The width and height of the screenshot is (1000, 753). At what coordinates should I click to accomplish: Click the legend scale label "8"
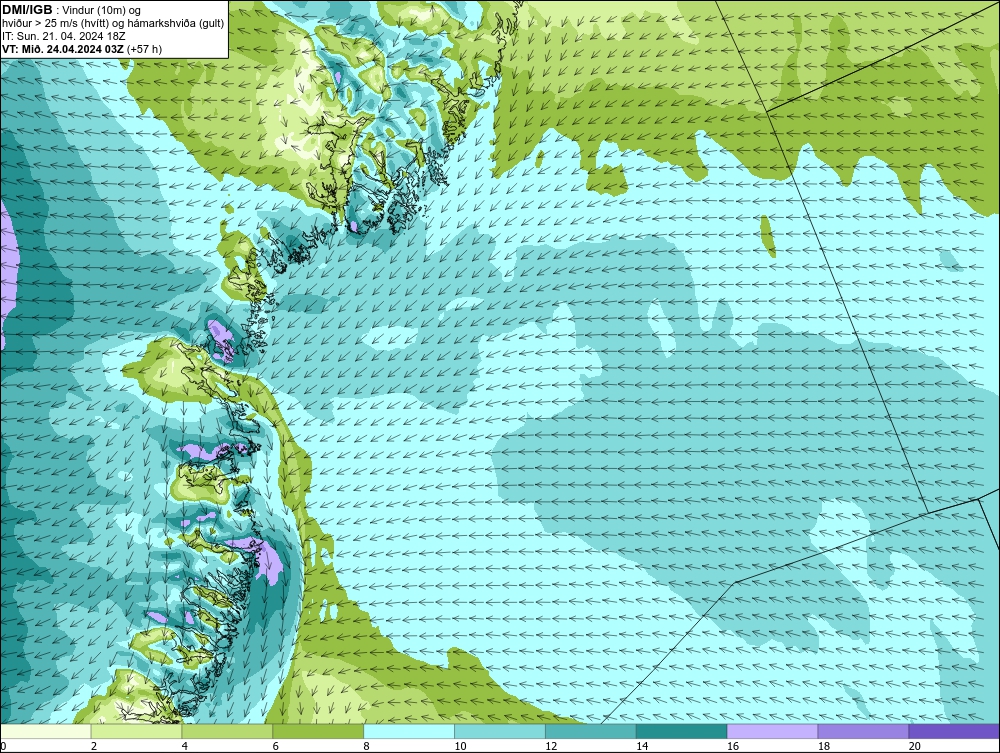366,746
